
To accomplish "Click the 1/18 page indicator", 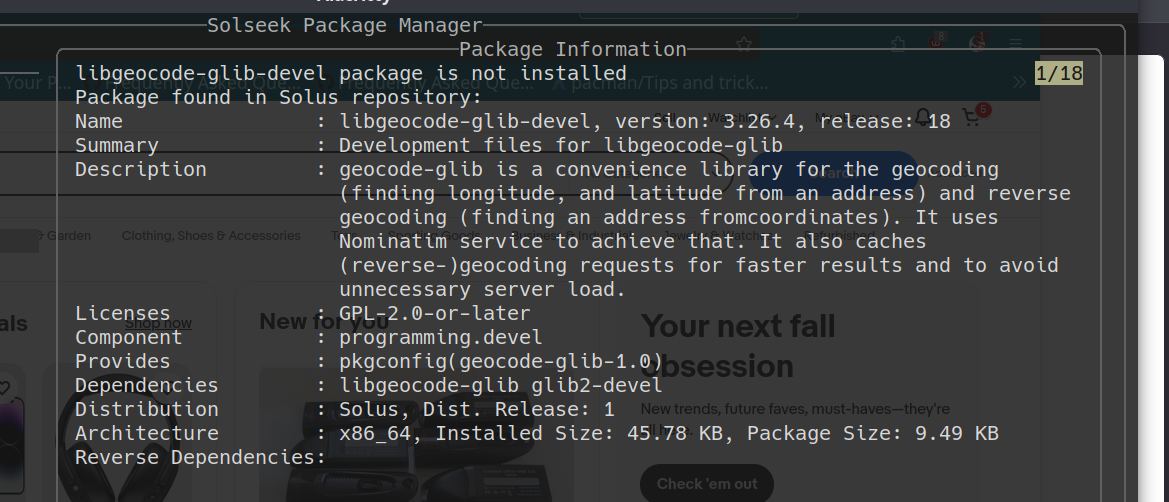I will [x=1059, y=73].
